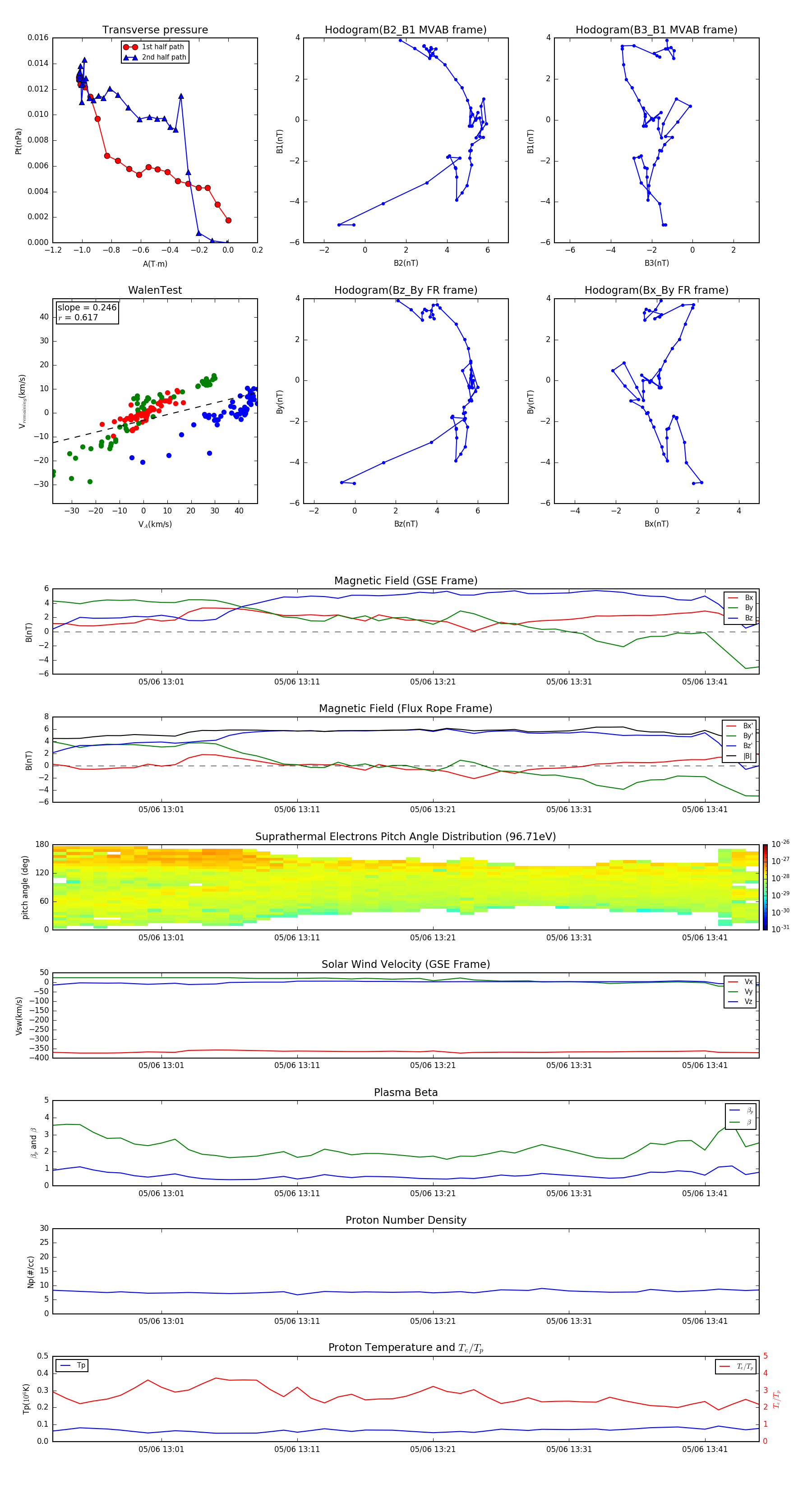Click the 'V_A(km/s)' axis label under WalenTest
The height and width of the screenshot is (1489, 812).
(x=155, y=524)
